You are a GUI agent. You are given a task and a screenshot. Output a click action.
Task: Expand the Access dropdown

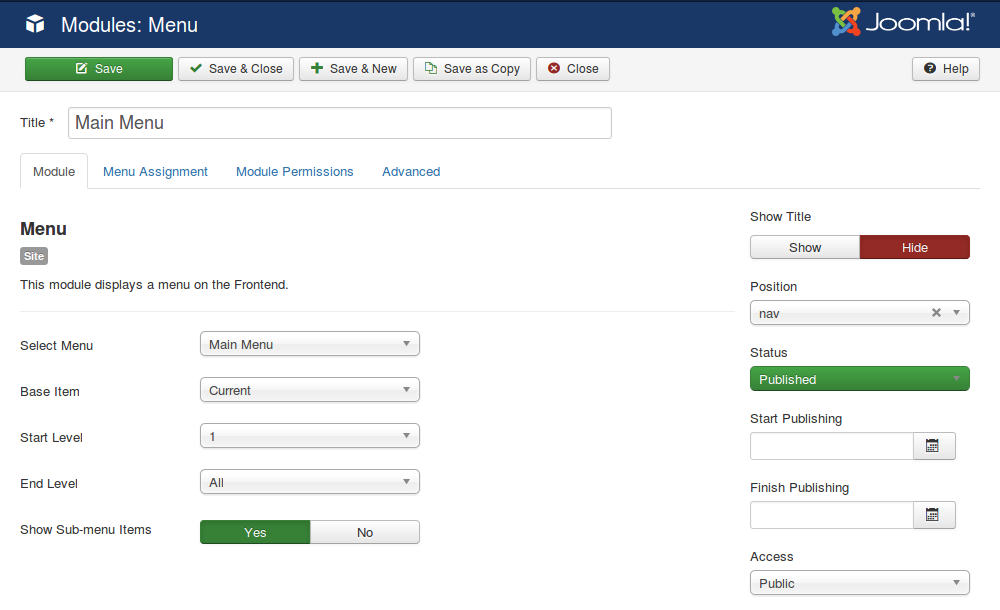click(859, 582)
